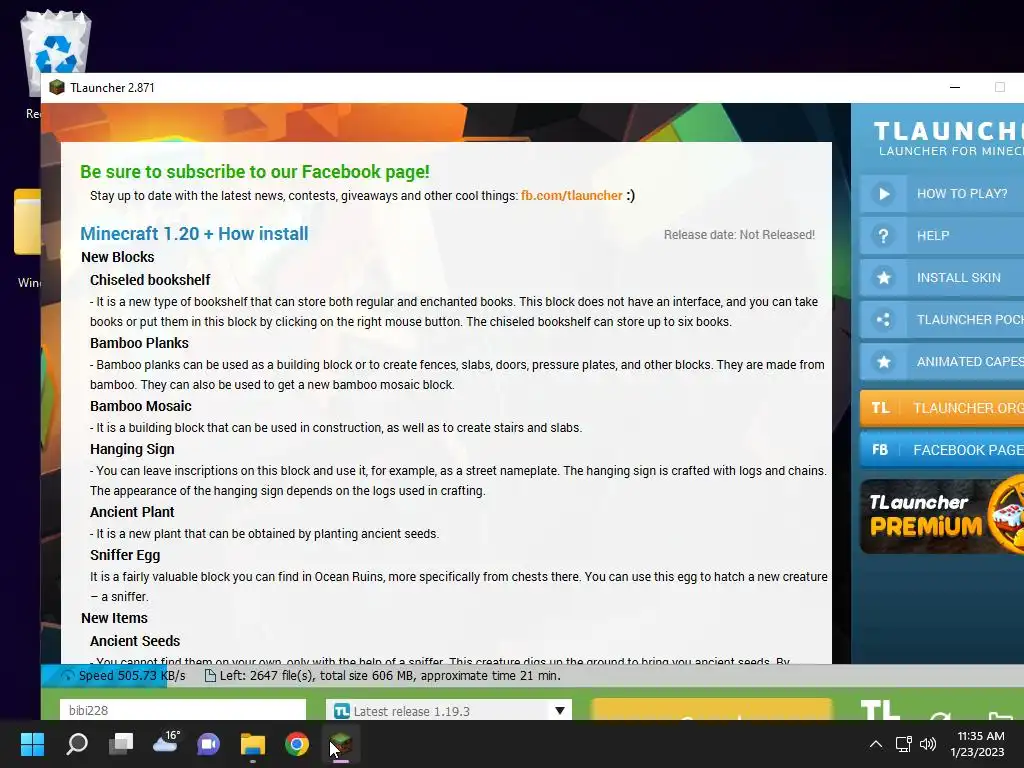This screenshot has height=768, width=1024.
Task: Open the Chat camera icon on taskbar
Action: [209, 744]
